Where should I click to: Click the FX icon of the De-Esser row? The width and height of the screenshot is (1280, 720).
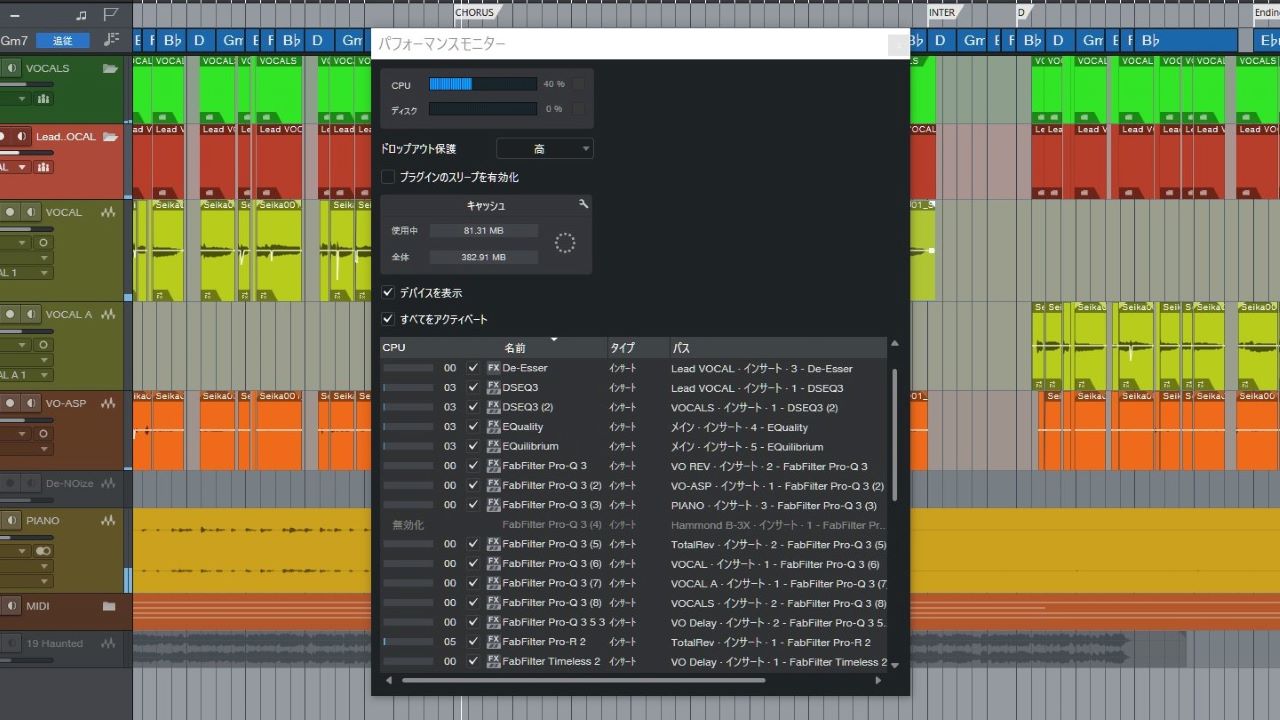pyautogui.click(x=493, y=368)
